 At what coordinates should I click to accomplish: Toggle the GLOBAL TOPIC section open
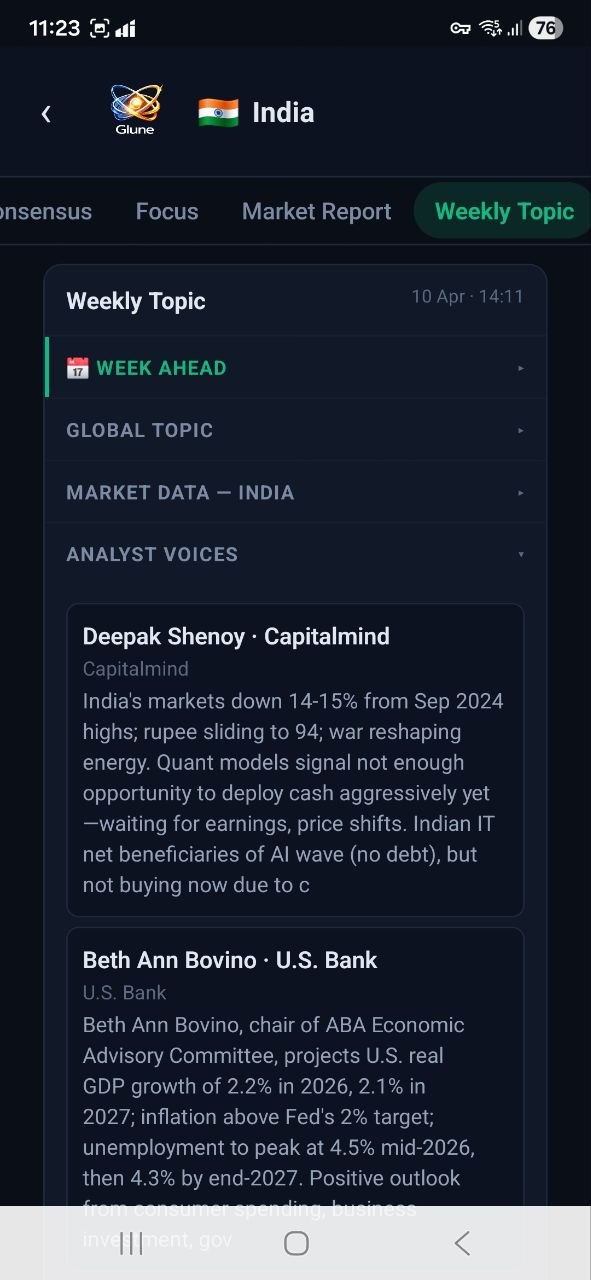tap(295, 429)
